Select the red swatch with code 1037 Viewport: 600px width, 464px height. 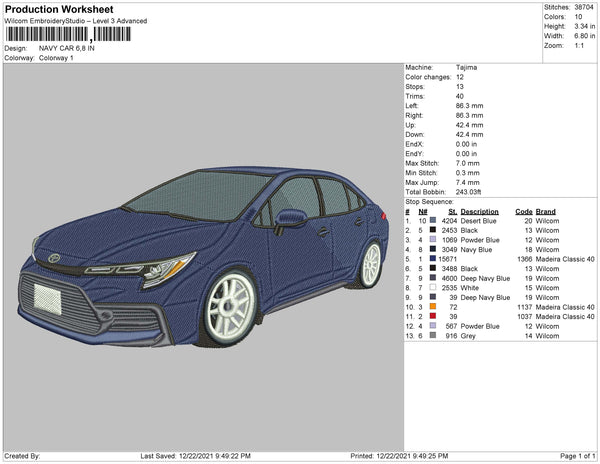(431, 316)
